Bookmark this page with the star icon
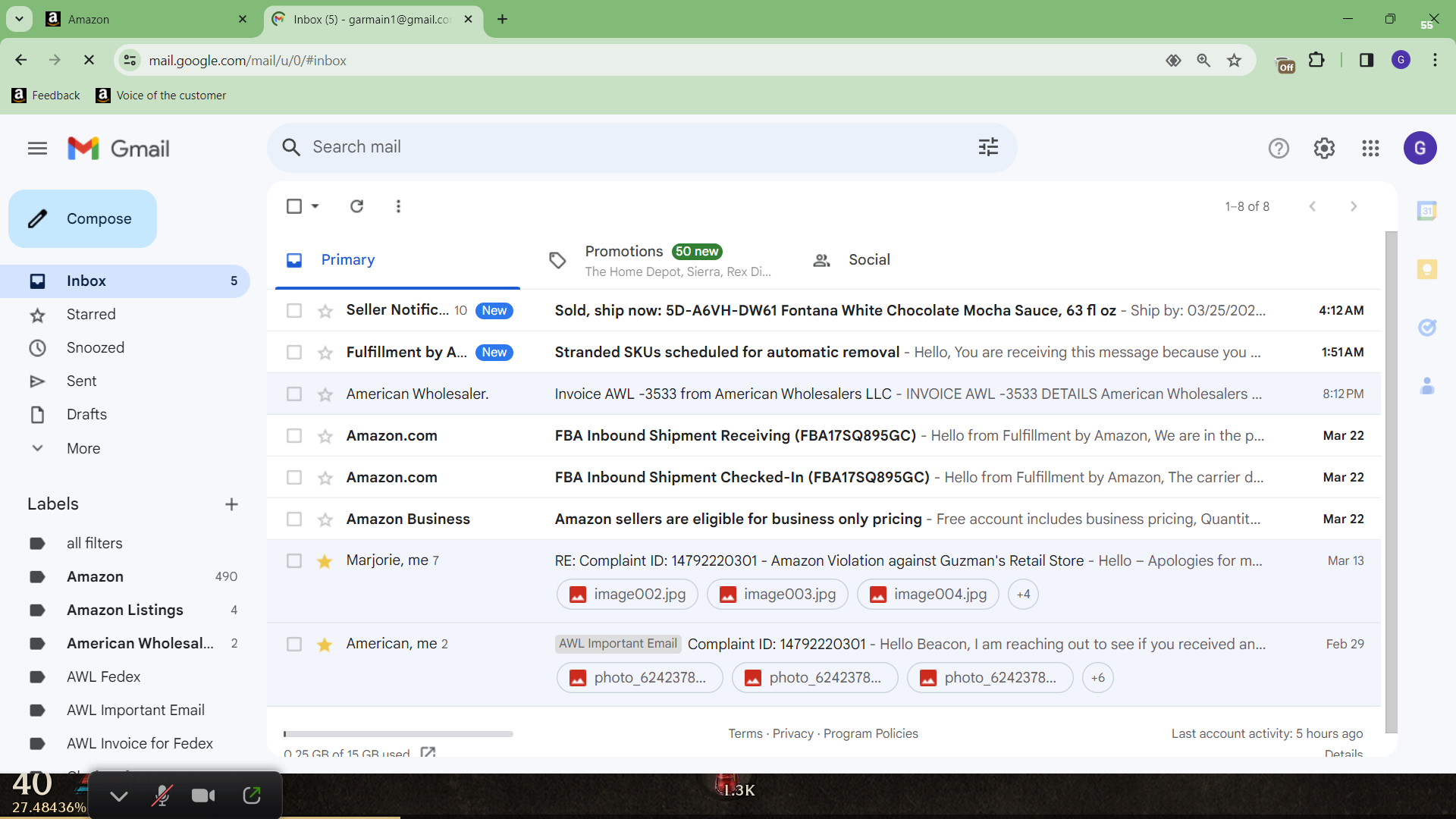This screenshot has width=1456, height=819. click(1234, 61)
